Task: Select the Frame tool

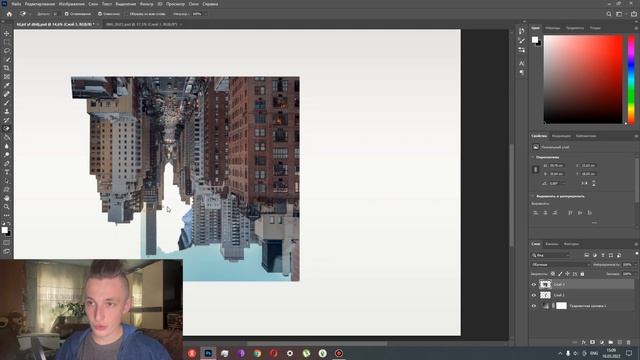Action: [x=7, y=77]
